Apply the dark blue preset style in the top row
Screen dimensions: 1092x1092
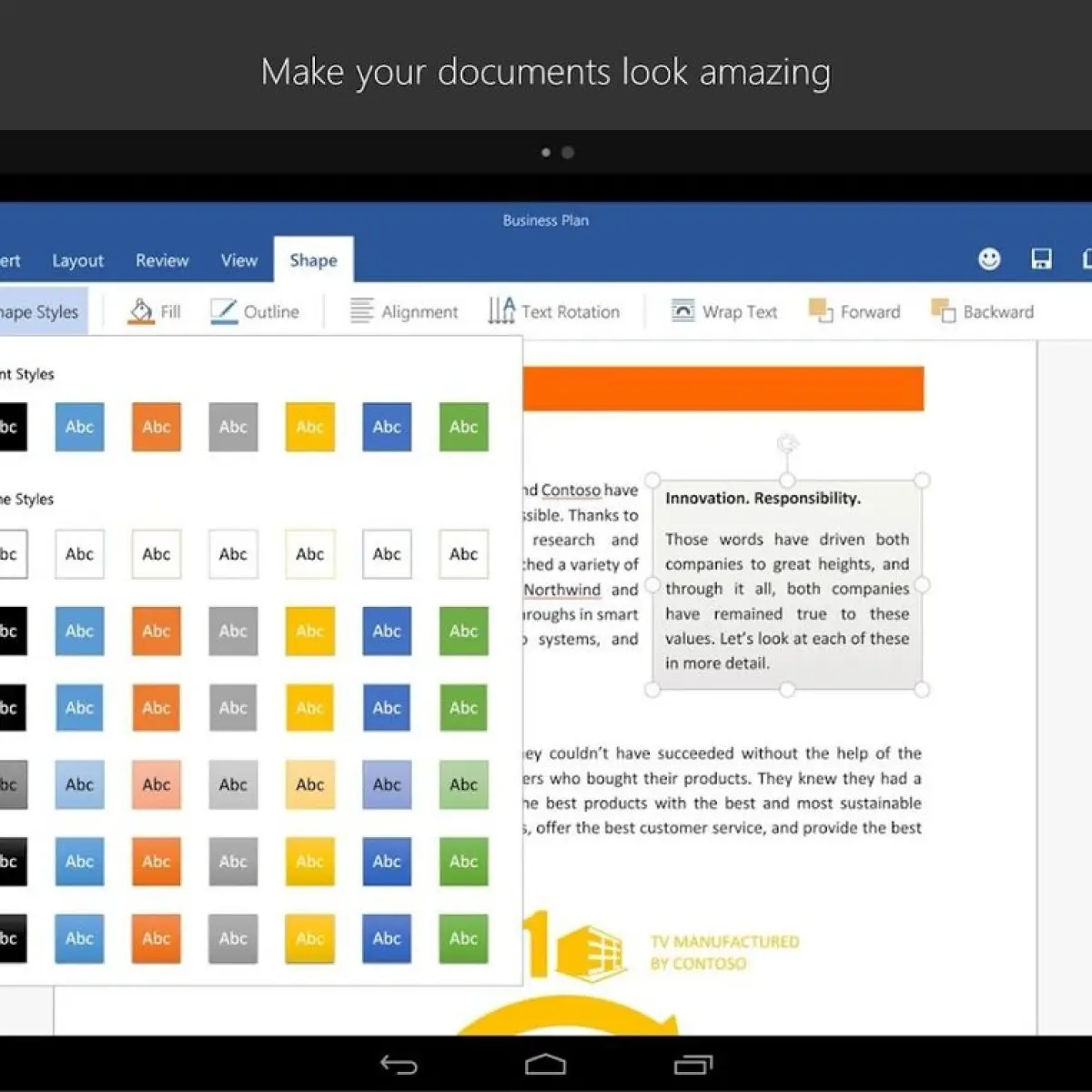pyautogui.click(x=387, y=427)
